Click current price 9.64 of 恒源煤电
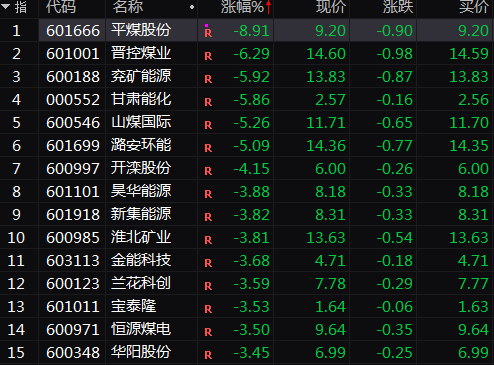This screenshot has height=365, width=494. pyautogui.click(x=330, y=330)
